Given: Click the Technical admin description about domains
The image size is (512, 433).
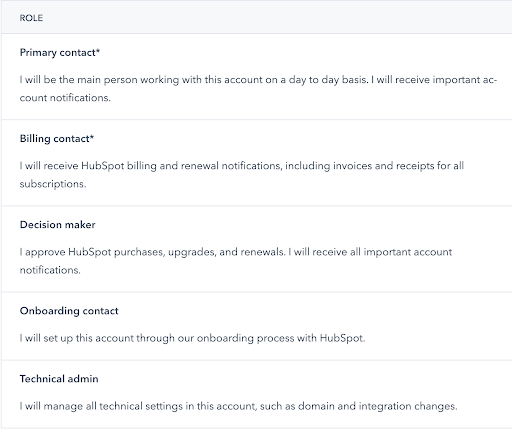Looking at the screenshot, I should tap(238, 406).
